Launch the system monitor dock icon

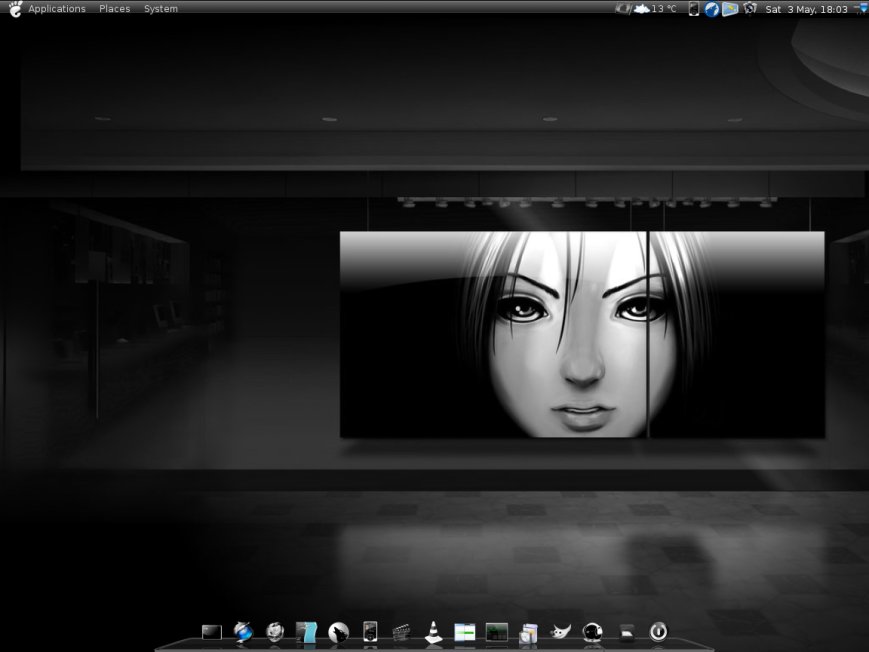tap(497, 632)
